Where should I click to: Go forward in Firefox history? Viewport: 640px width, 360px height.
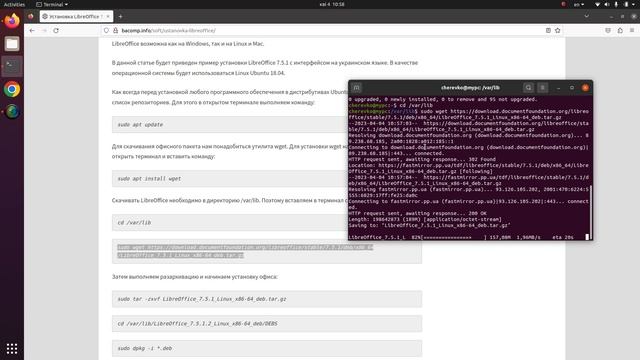click(x=44, y=31)
